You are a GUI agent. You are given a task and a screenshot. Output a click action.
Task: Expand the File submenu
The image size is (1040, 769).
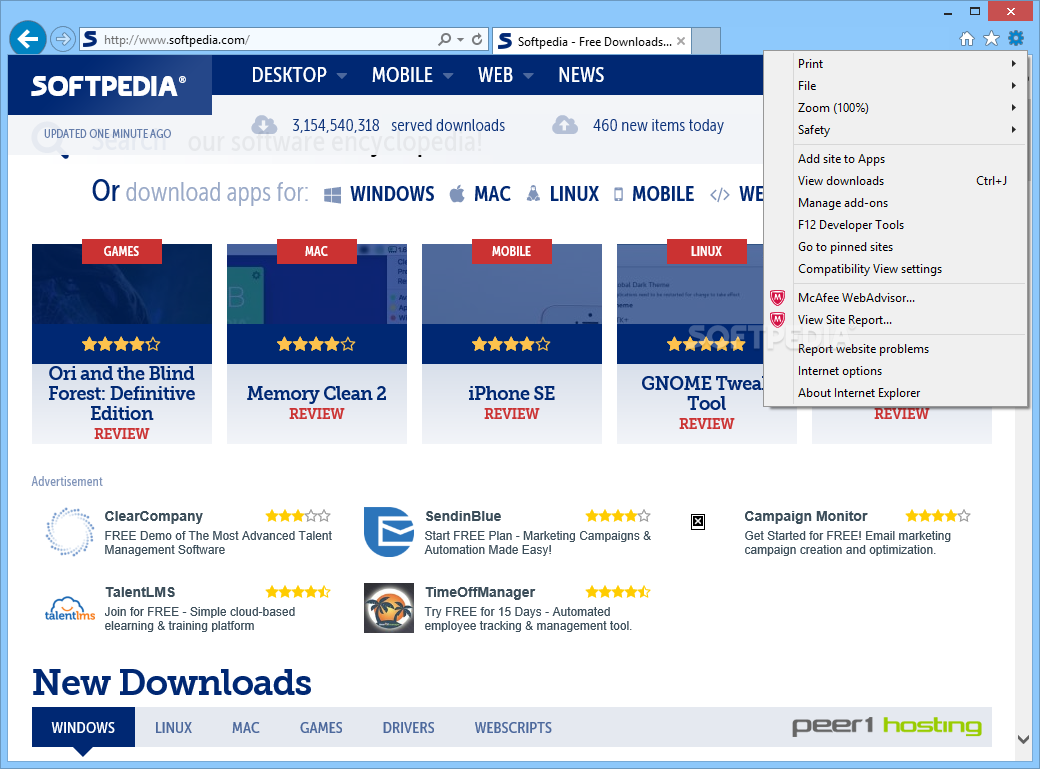tap(1013, 86)
